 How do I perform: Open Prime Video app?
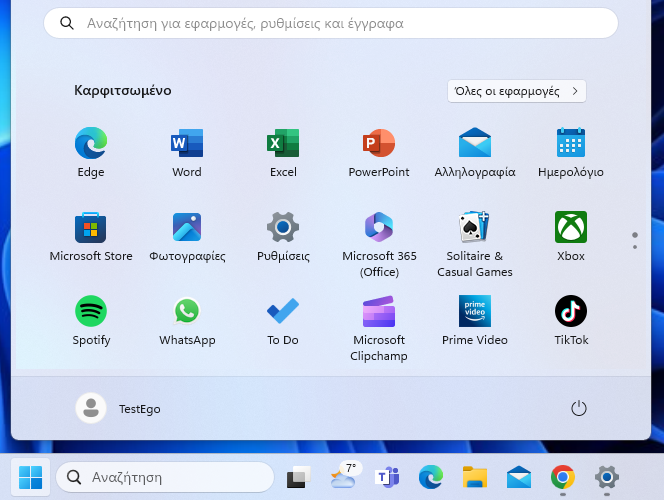pos(475,321)
